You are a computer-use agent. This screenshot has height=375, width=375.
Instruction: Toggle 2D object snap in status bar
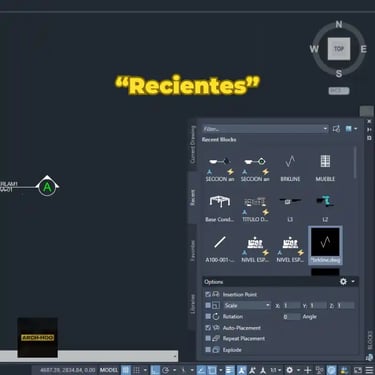click(212, 370)
